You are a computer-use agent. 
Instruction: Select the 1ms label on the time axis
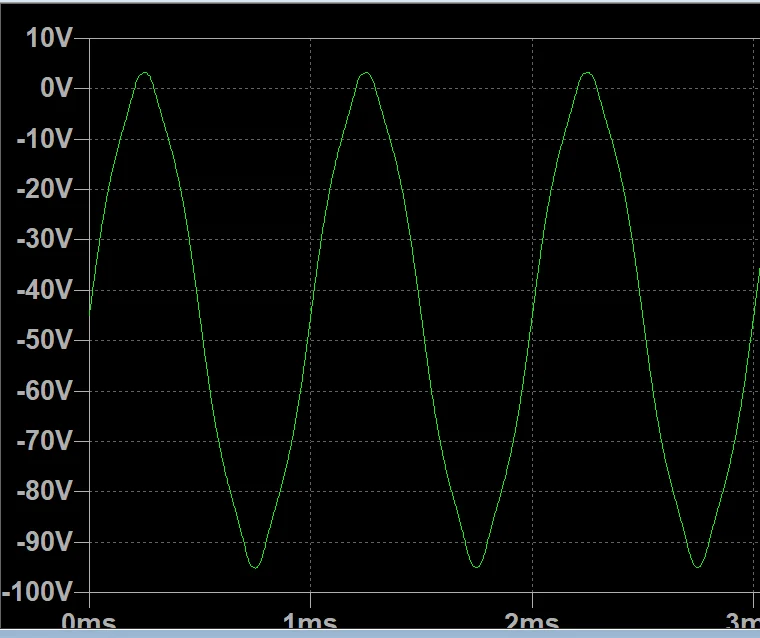(310, 623)
